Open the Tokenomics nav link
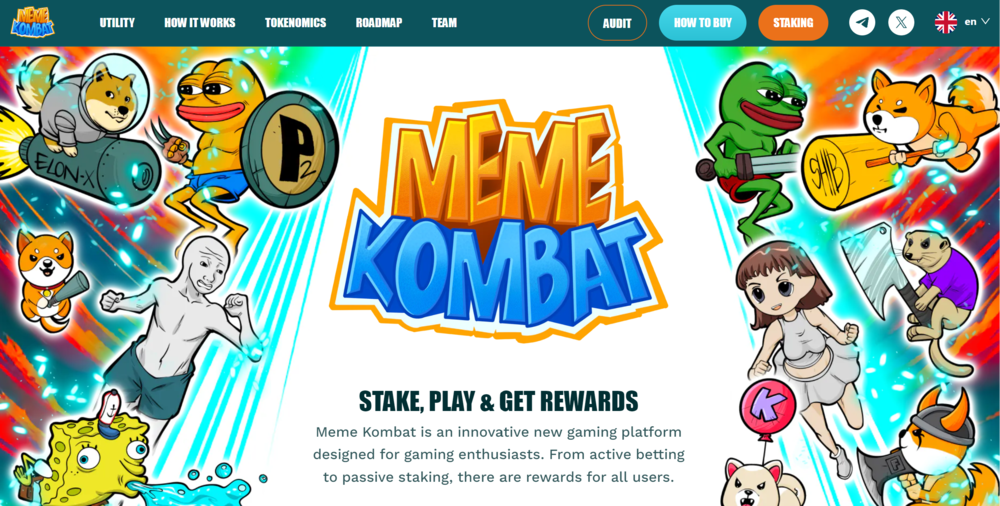This screenshot has height=506, width=1000. tap(295, 23)
